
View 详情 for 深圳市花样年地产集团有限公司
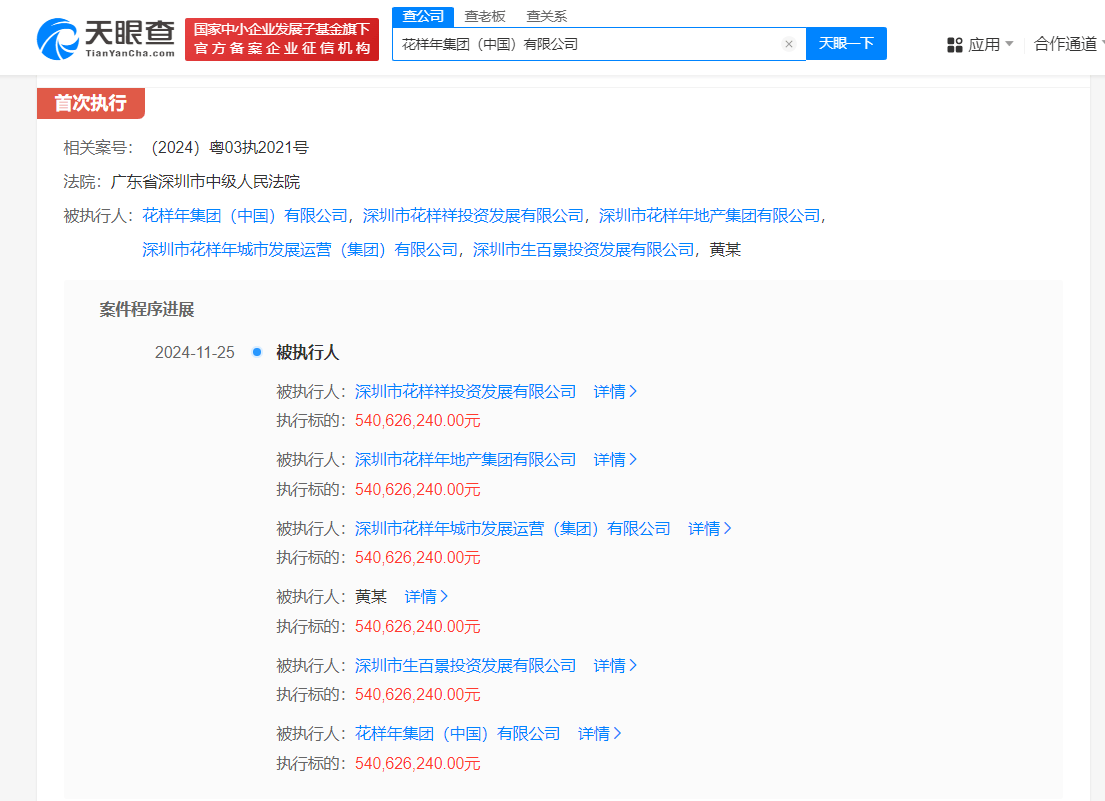click(x=615, y=460)
